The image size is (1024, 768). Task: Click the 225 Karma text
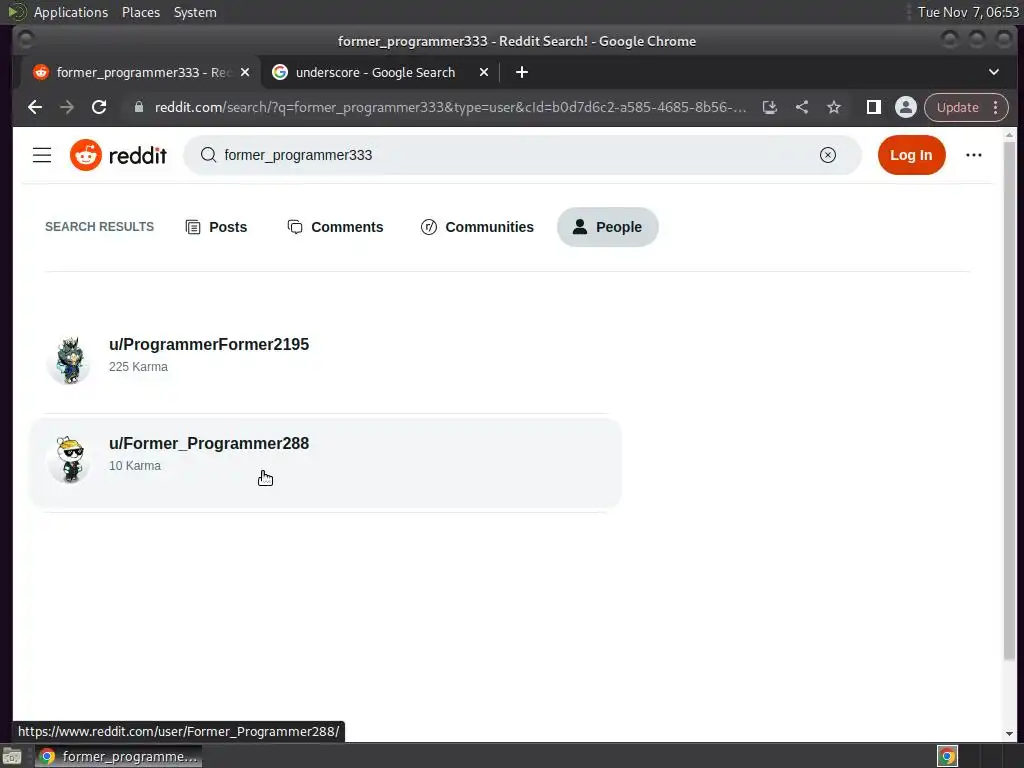click(x=138, y=366)
